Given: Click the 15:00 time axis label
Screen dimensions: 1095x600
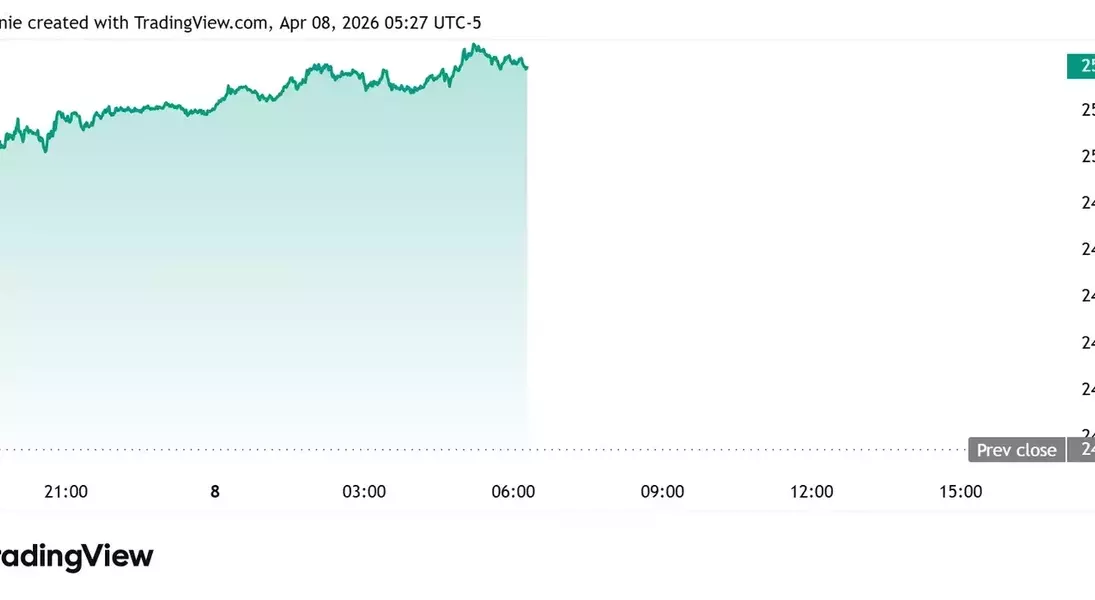Looking at the screenshot, I should pyautogui.click(x=960, y=491).
